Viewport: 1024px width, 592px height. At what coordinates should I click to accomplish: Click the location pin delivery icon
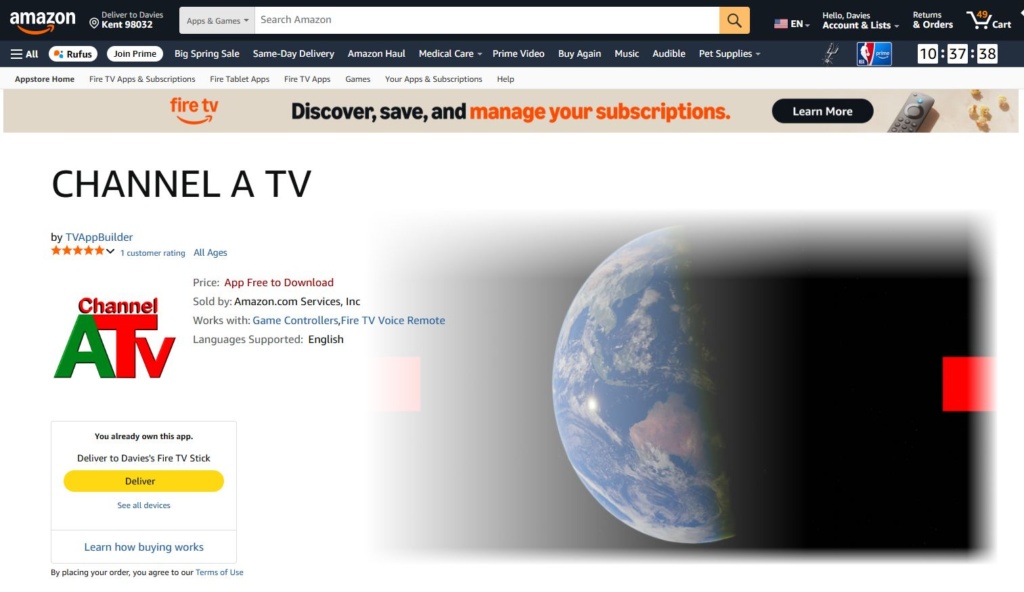tap(94, 24)
